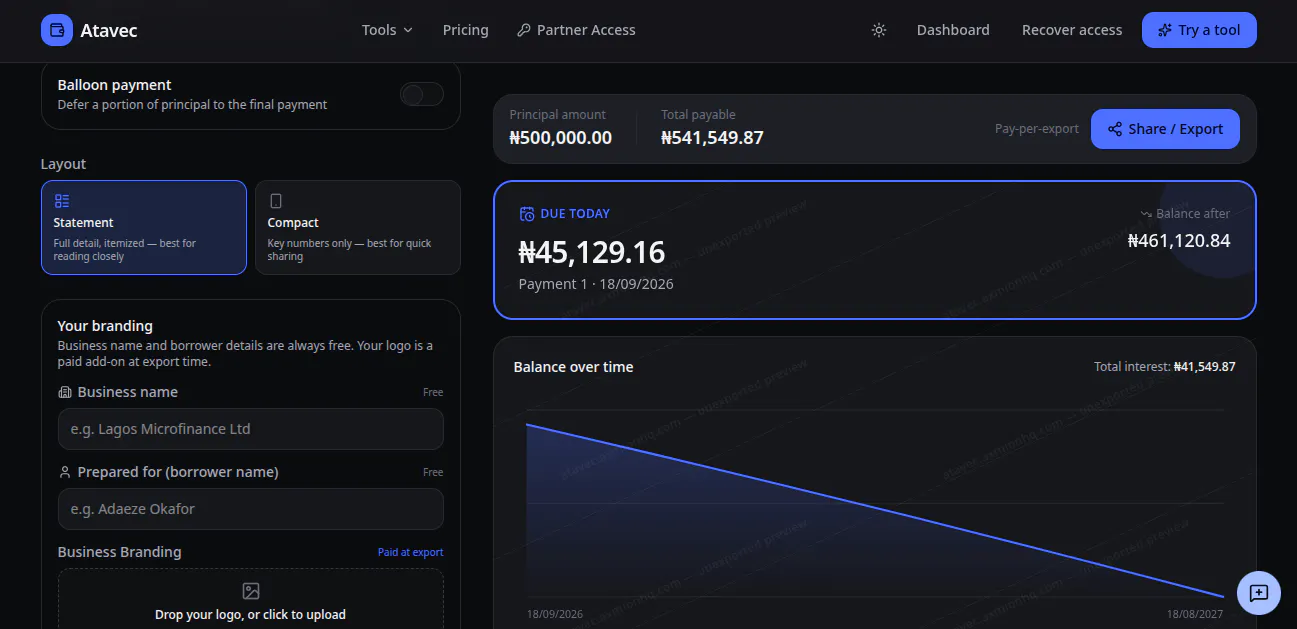Click the Payment 1 · 18/09/2026 text
This screenshot has height=629, width=1297.
point(596,284)
